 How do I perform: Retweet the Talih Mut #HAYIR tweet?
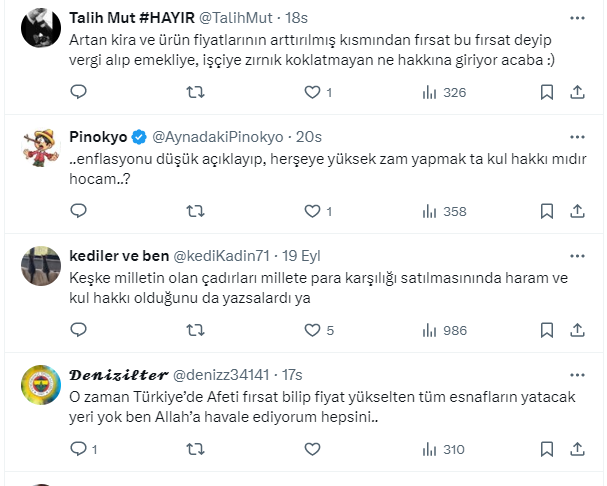point(196,93)
